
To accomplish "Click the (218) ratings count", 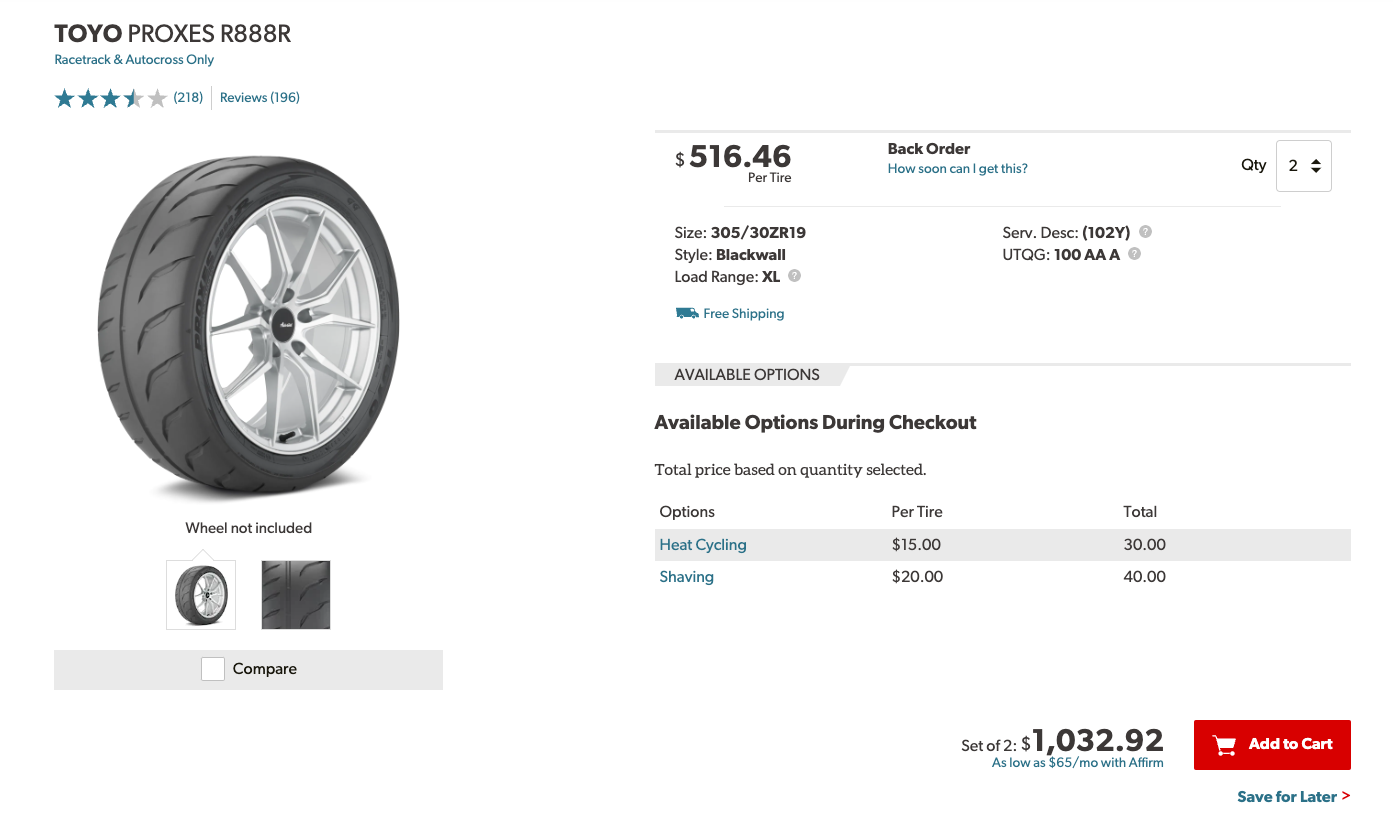I will tap(188, 98).
